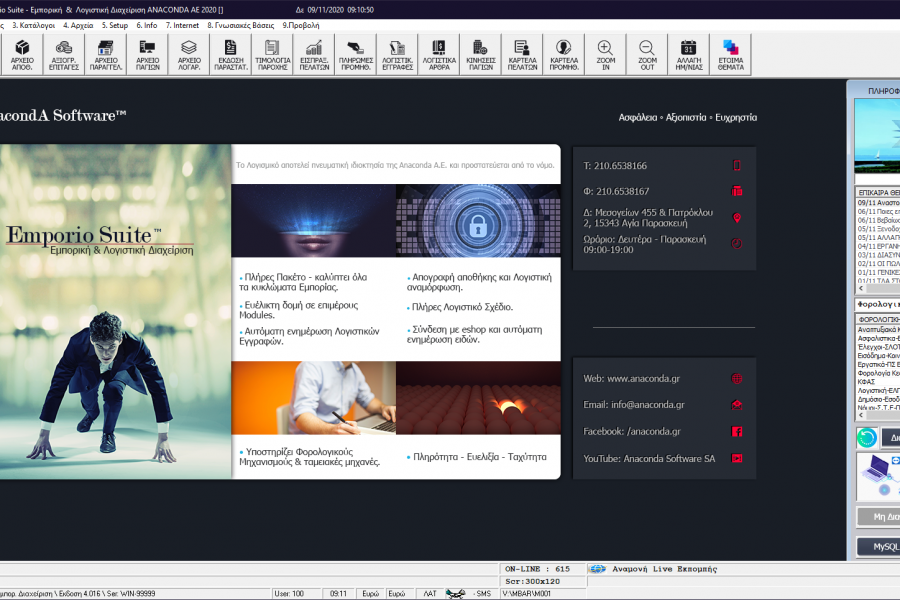
Task: Open the 8. Γνωσιακές Βάσεις menu
Action: (x=240, y=25)
